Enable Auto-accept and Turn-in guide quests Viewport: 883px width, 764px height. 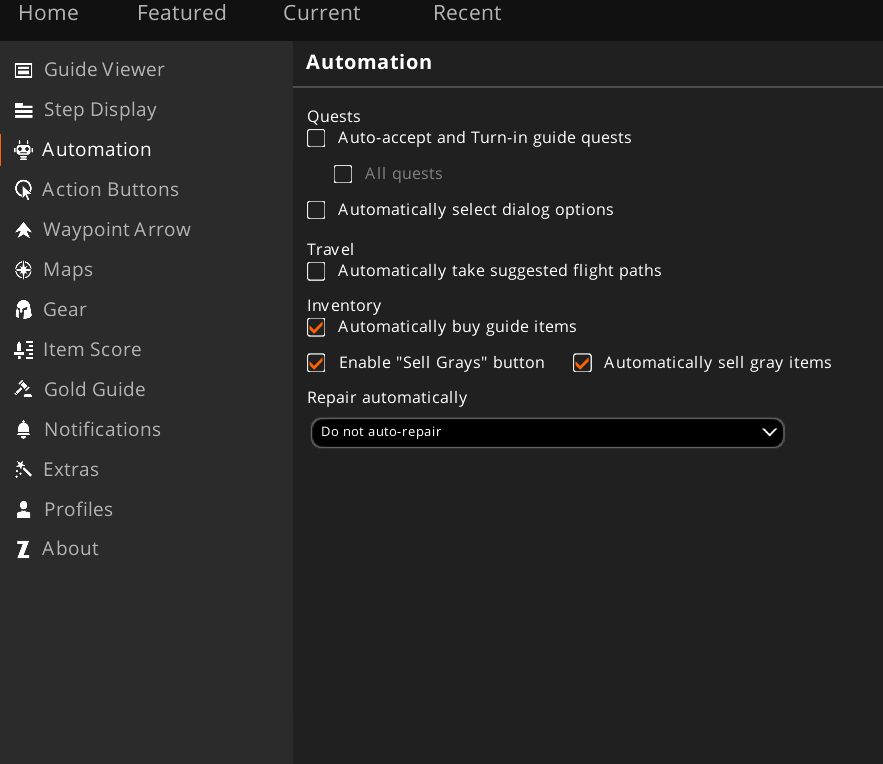(x=316, y=138)
